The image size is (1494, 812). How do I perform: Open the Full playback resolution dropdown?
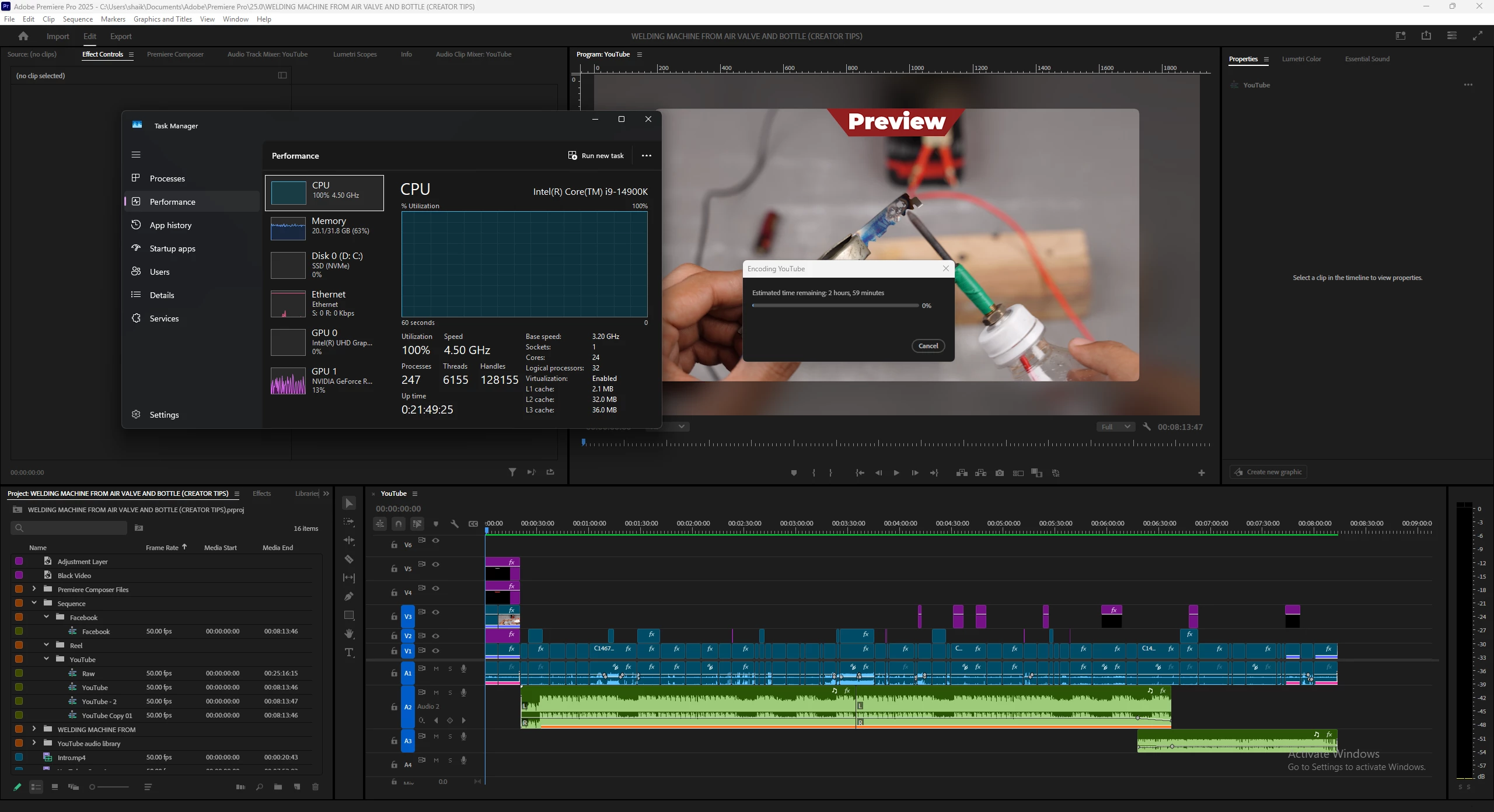click(1115, 427)
